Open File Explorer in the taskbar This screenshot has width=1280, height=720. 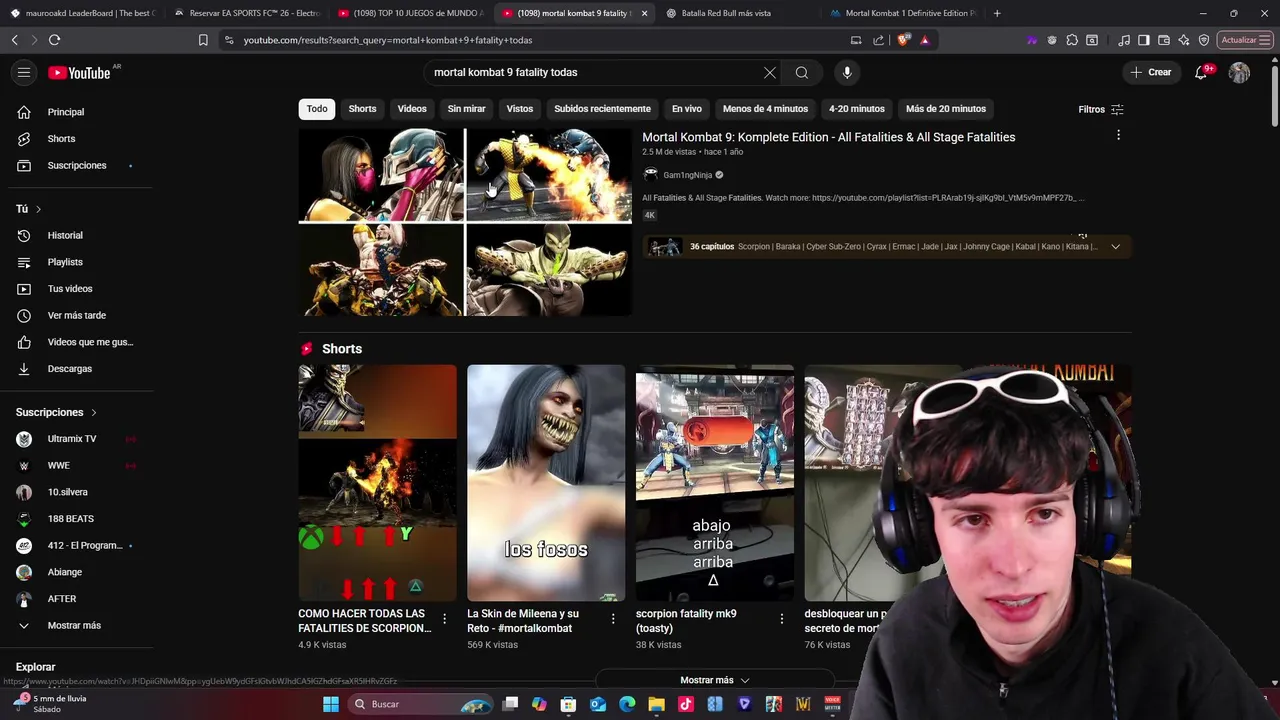(656, 704)
